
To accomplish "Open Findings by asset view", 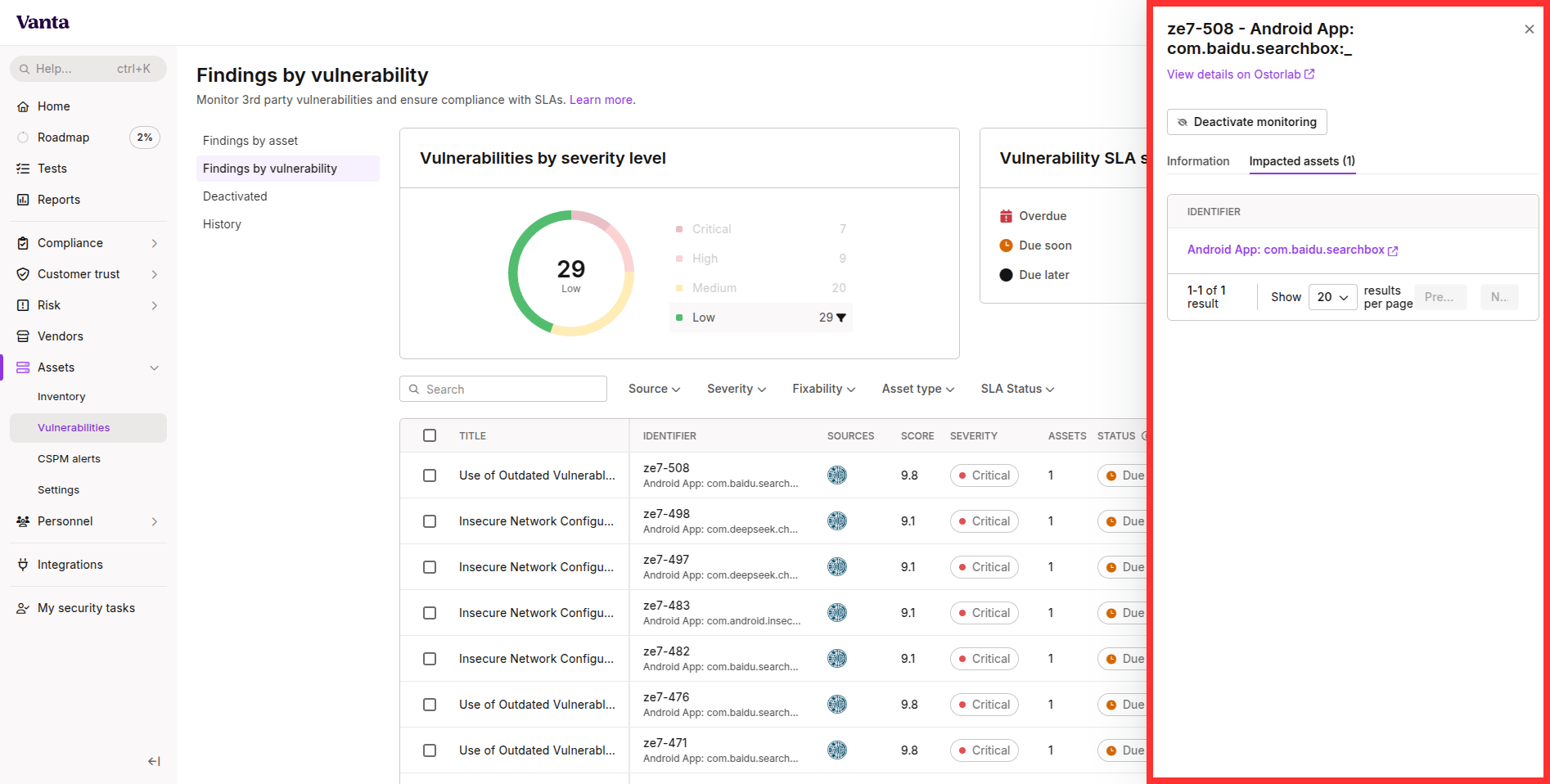I will 250,141.
